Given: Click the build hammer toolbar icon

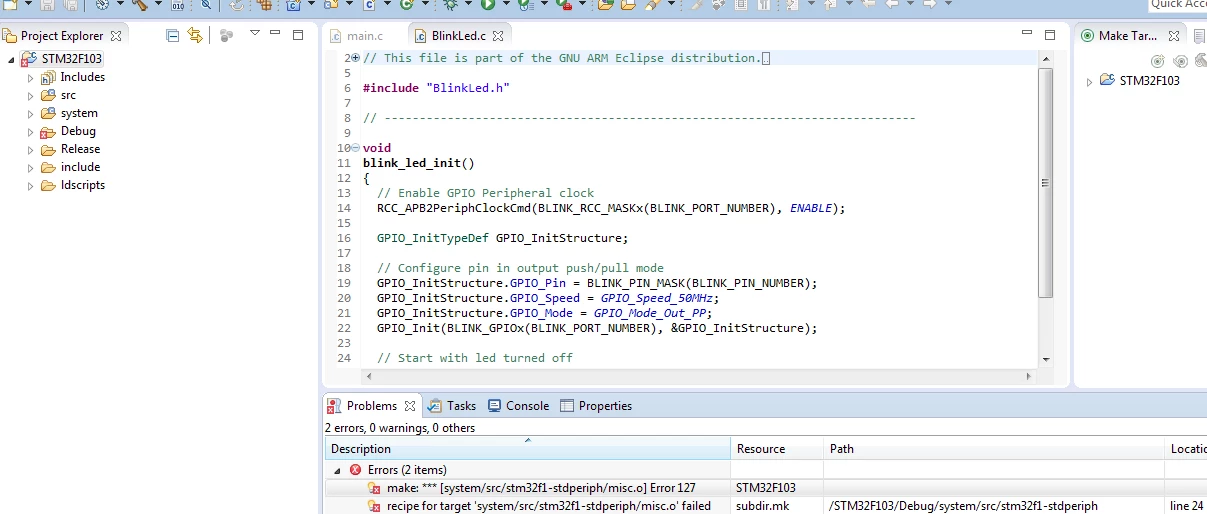Looking at the screenshot, I should [x=138, y=5].
